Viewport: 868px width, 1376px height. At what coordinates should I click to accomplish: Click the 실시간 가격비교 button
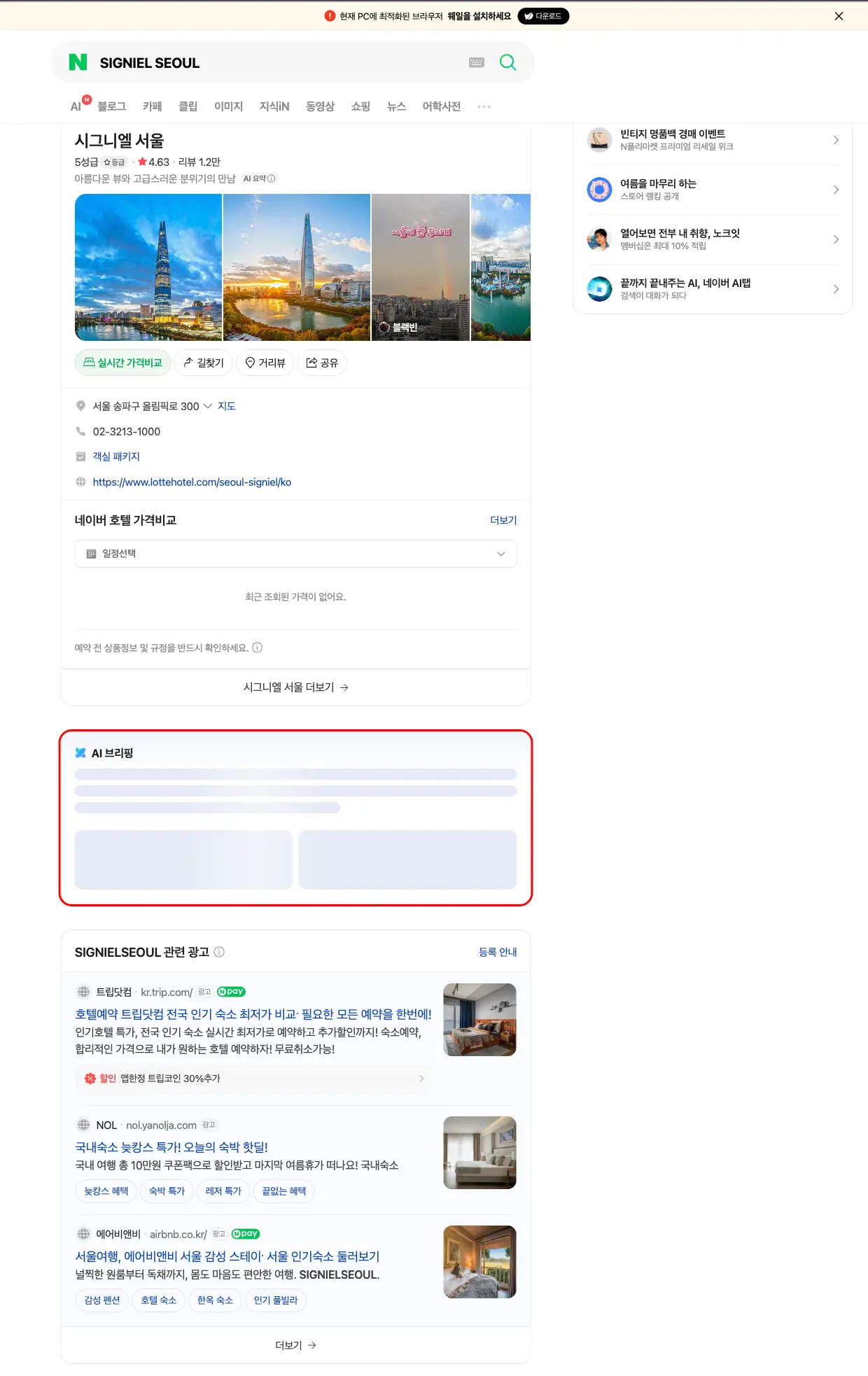coord(122,363)
